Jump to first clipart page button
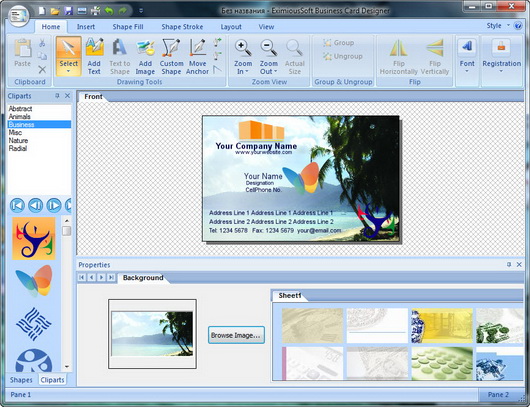Image resolution: width=530 pixels, height=407 pixels. tap(17, 205)
